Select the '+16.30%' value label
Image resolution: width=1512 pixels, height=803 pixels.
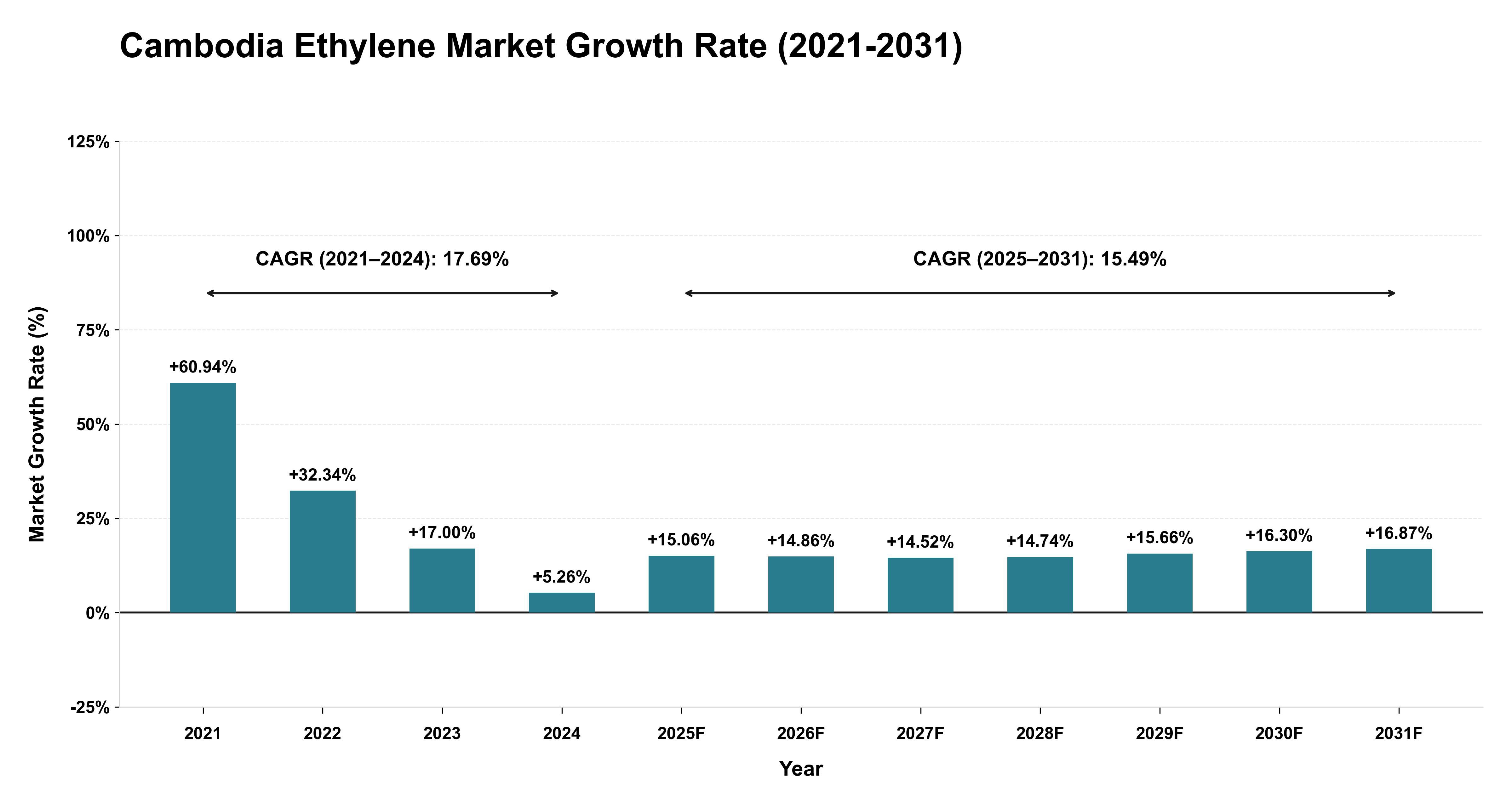coord(1279,535)
